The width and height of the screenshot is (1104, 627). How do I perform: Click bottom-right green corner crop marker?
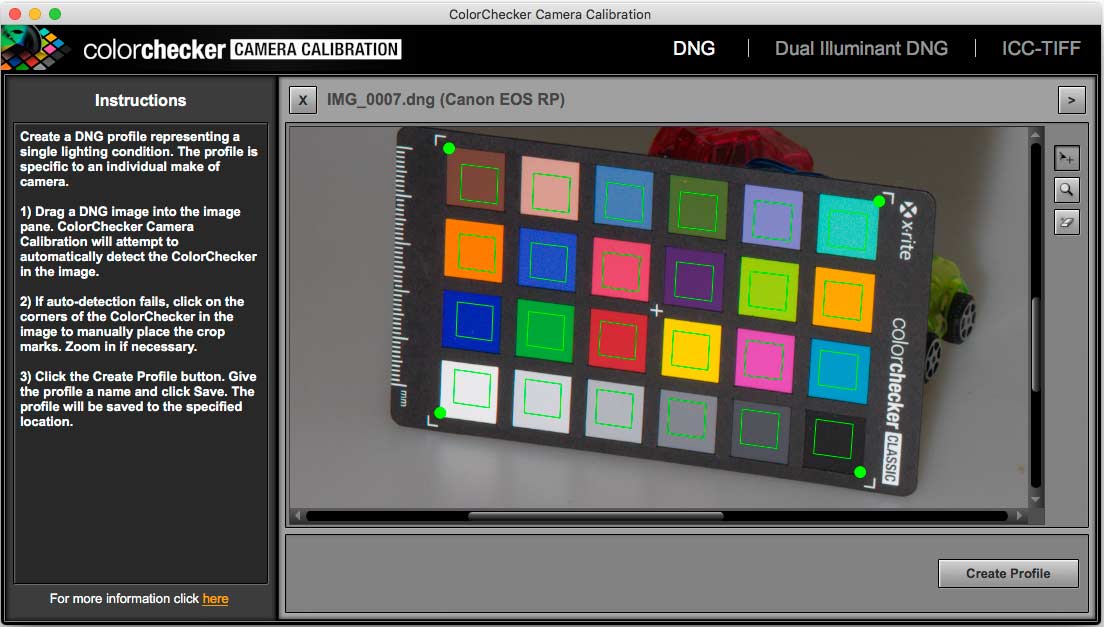point(860,472)
